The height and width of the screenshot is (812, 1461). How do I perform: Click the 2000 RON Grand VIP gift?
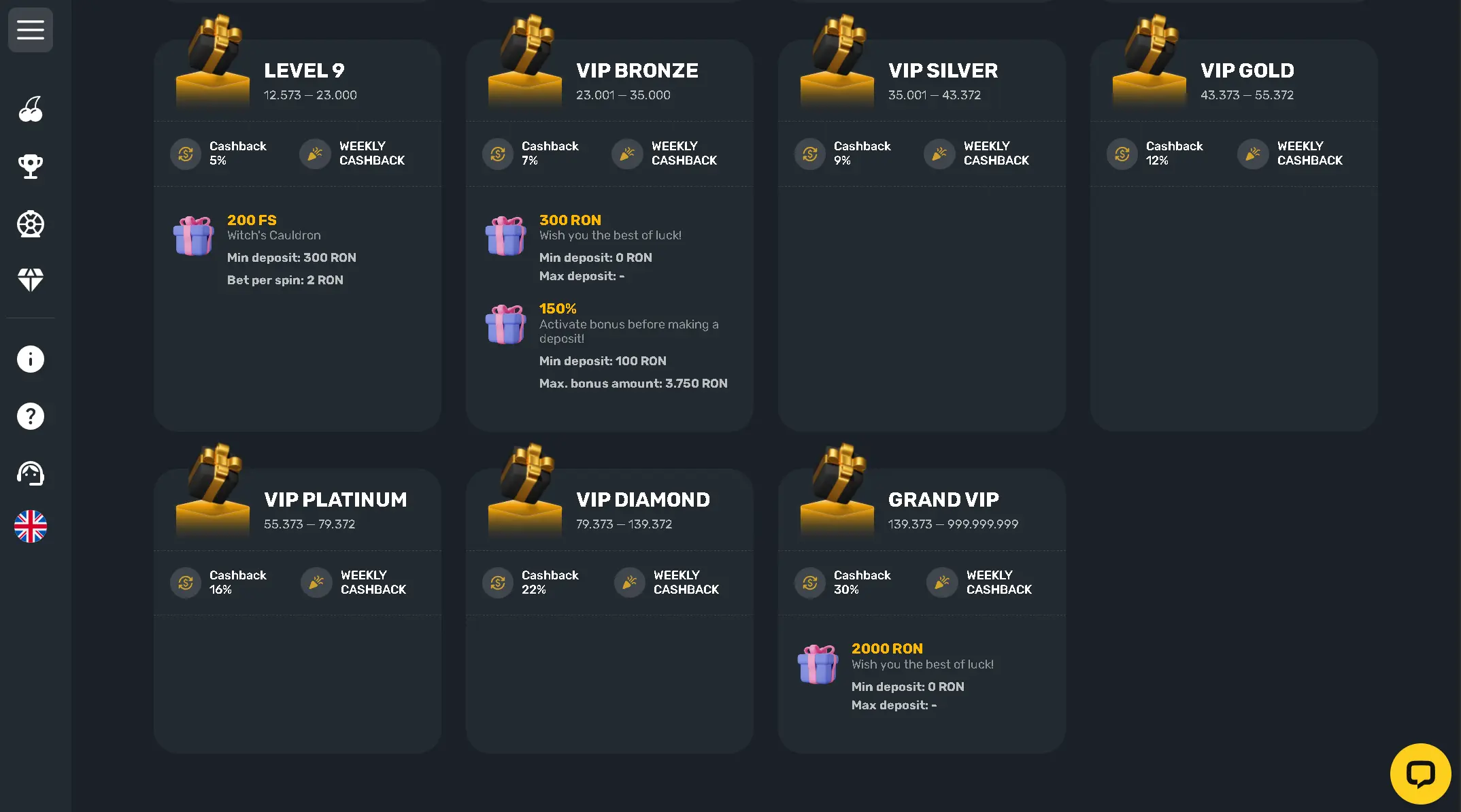(x=818, y=664)
